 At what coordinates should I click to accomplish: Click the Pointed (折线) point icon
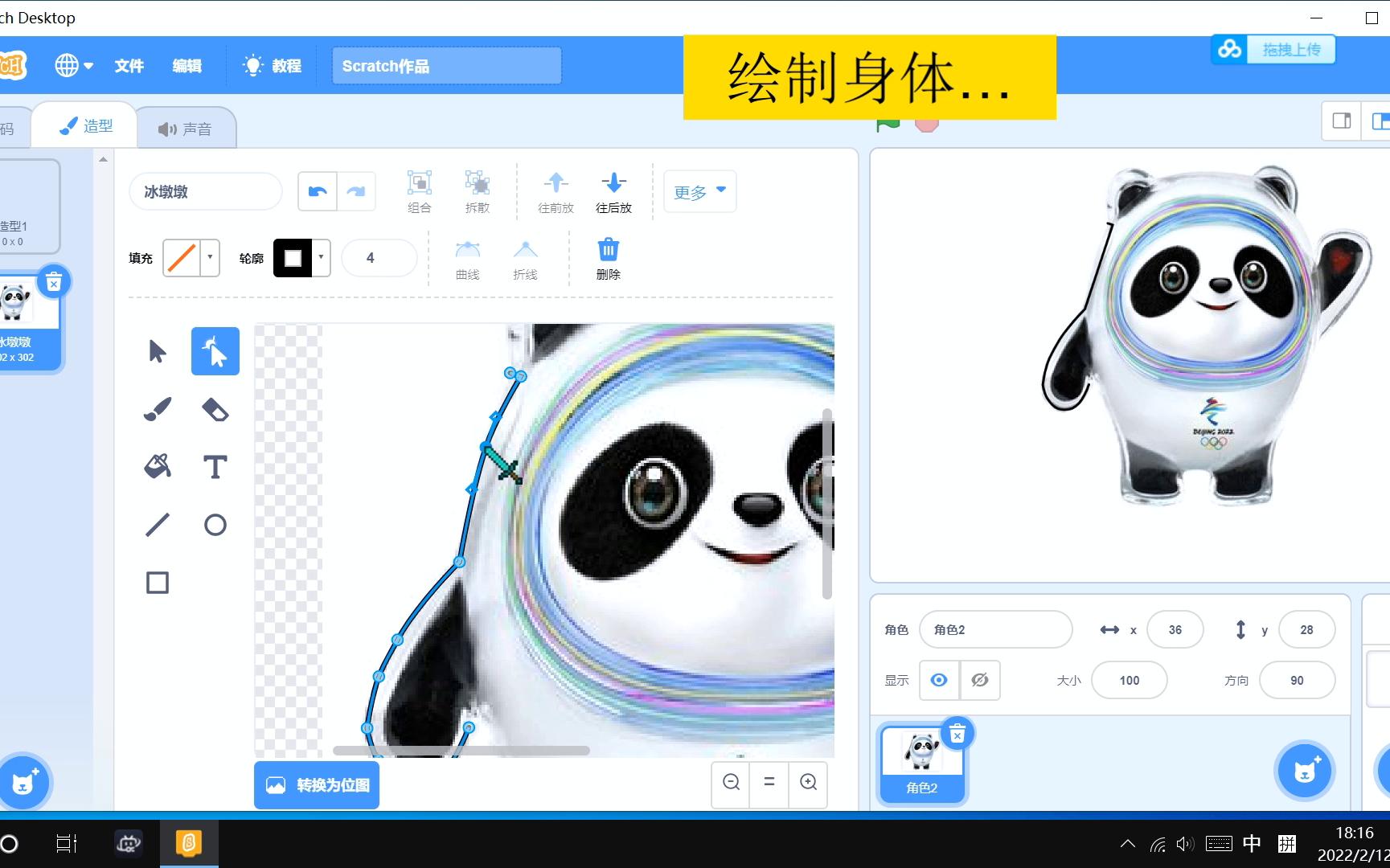click(525, 258)
